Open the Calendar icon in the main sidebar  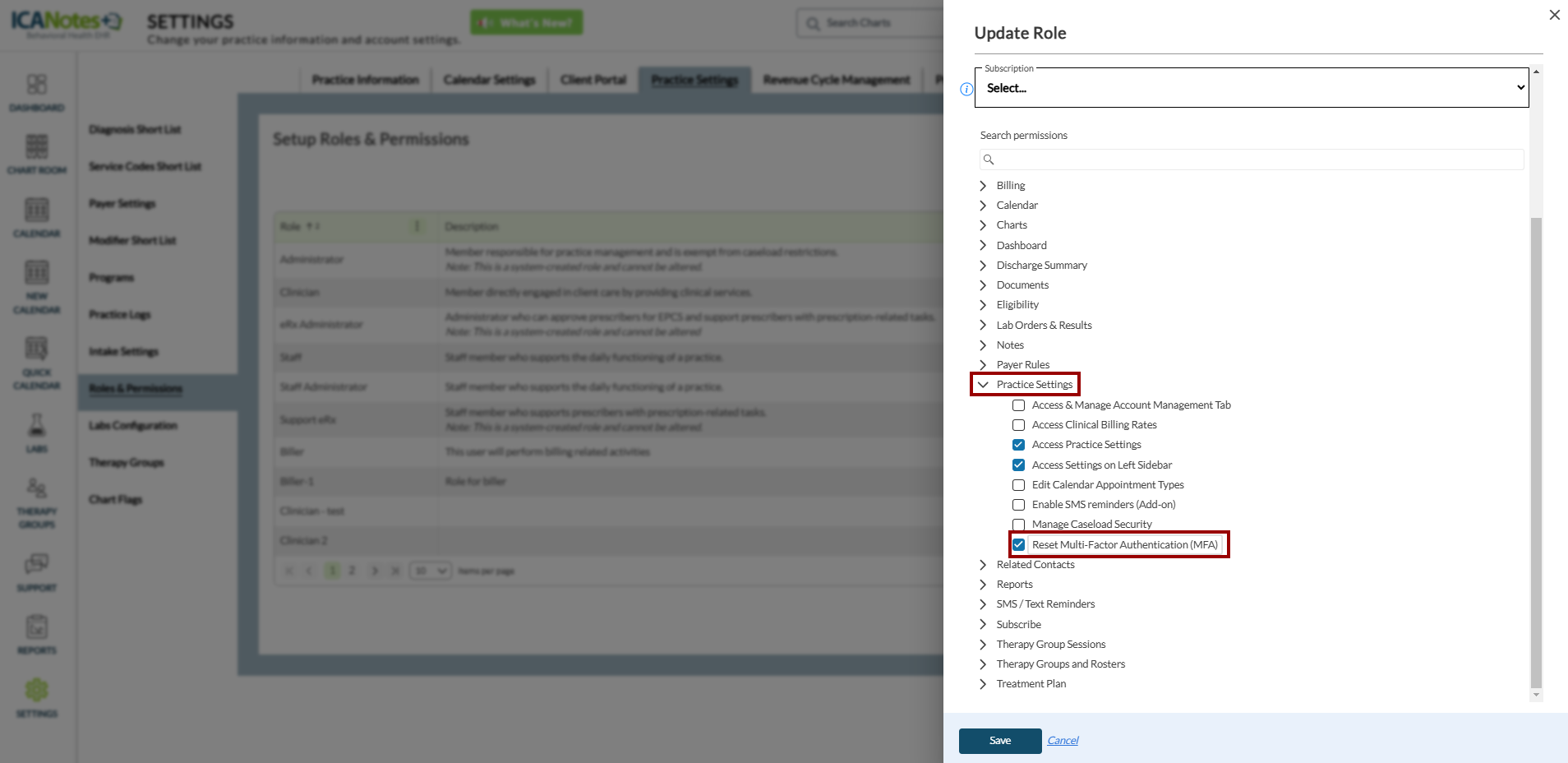(37, 218)
